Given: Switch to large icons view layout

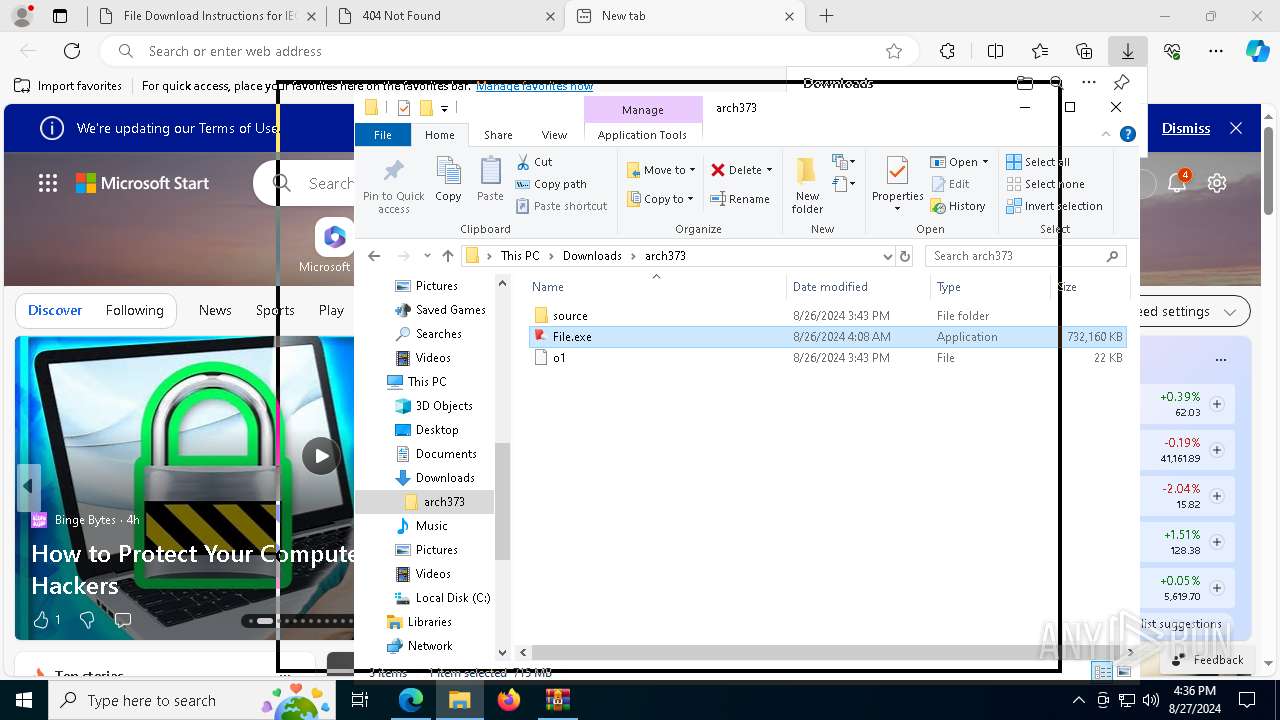Looking at the screenshot, I should (x=1124, y=672).
